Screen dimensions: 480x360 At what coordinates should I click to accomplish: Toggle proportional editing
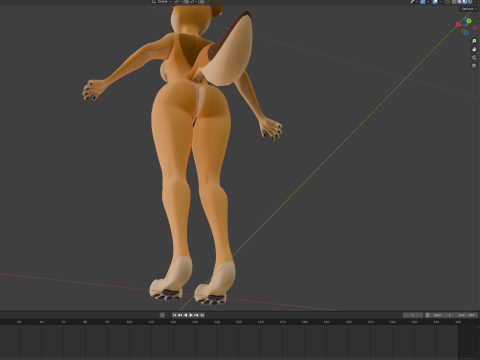click(x=202, y=1)
